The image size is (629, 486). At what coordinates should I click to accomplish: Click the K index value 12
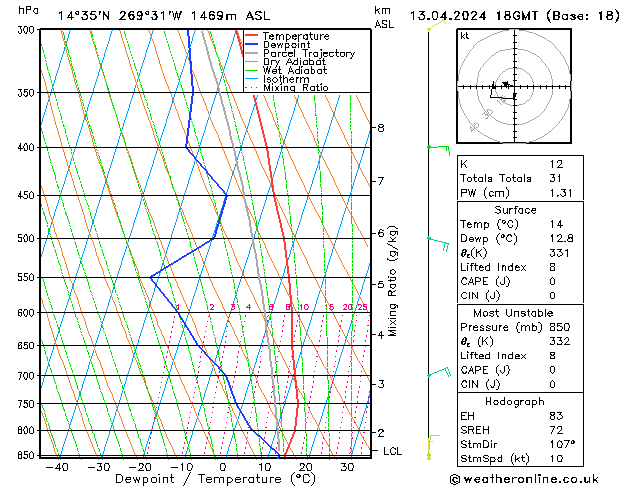point(556,164)
